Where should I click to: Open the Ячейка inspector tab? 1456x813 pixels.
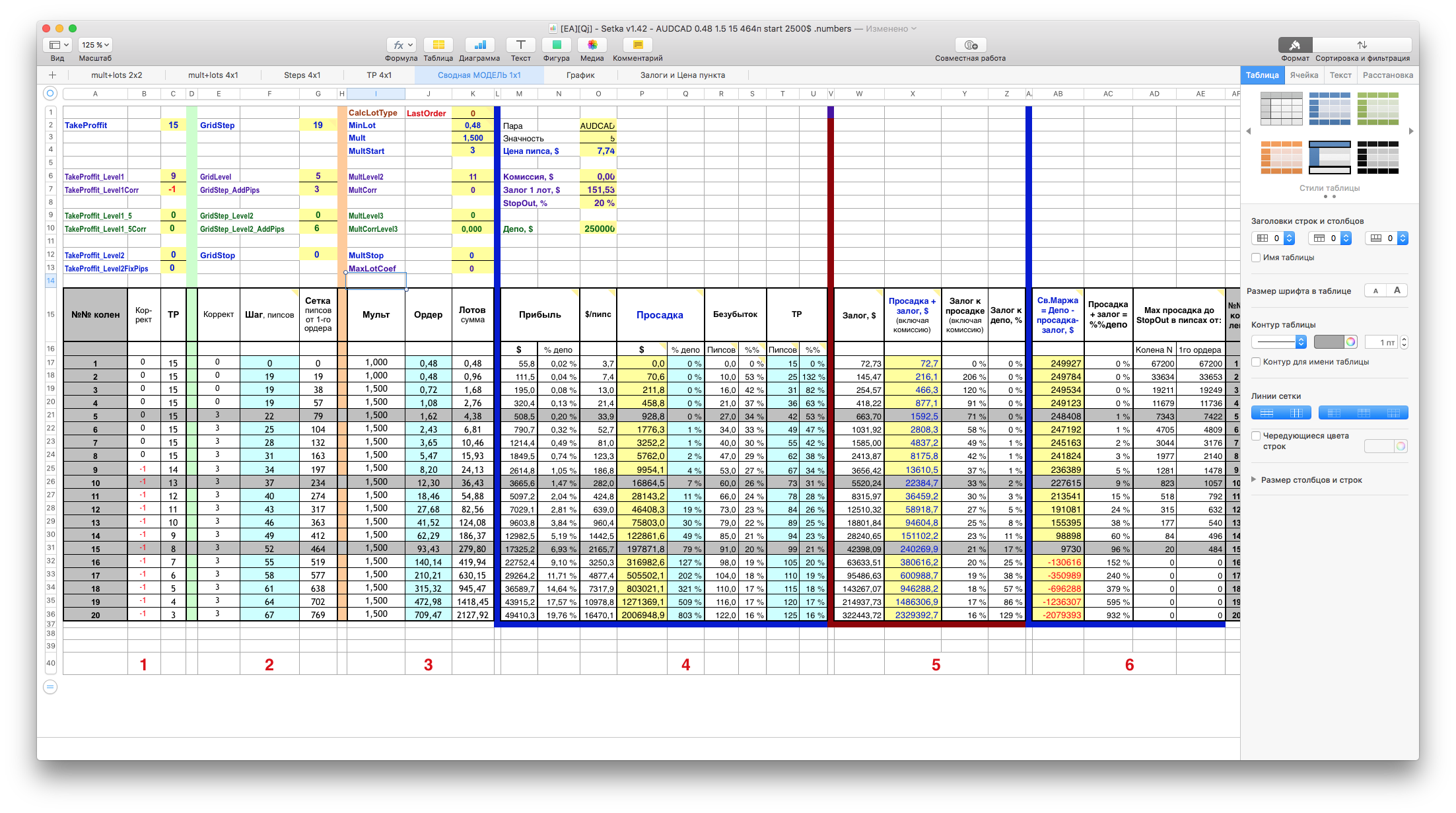pyautogui.click(x=1304, y=75)
